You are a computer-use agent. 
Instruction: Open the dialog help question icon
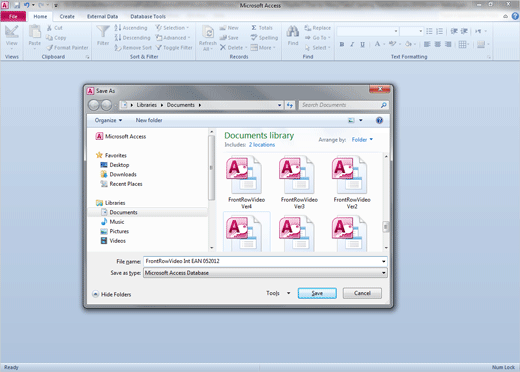379,120
